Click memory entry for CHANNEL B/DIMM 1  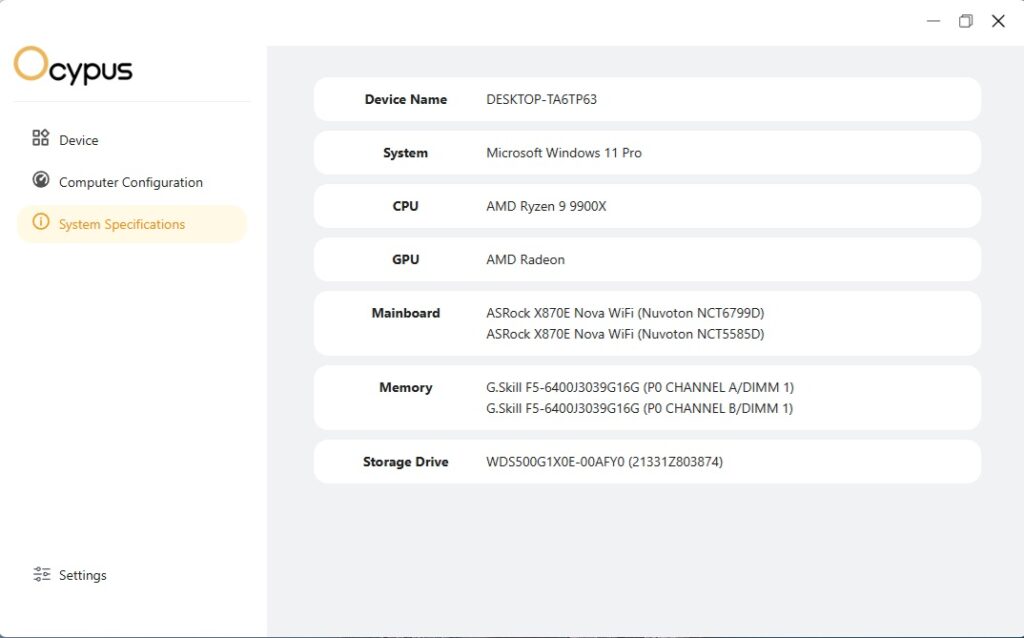coord(639,408)
